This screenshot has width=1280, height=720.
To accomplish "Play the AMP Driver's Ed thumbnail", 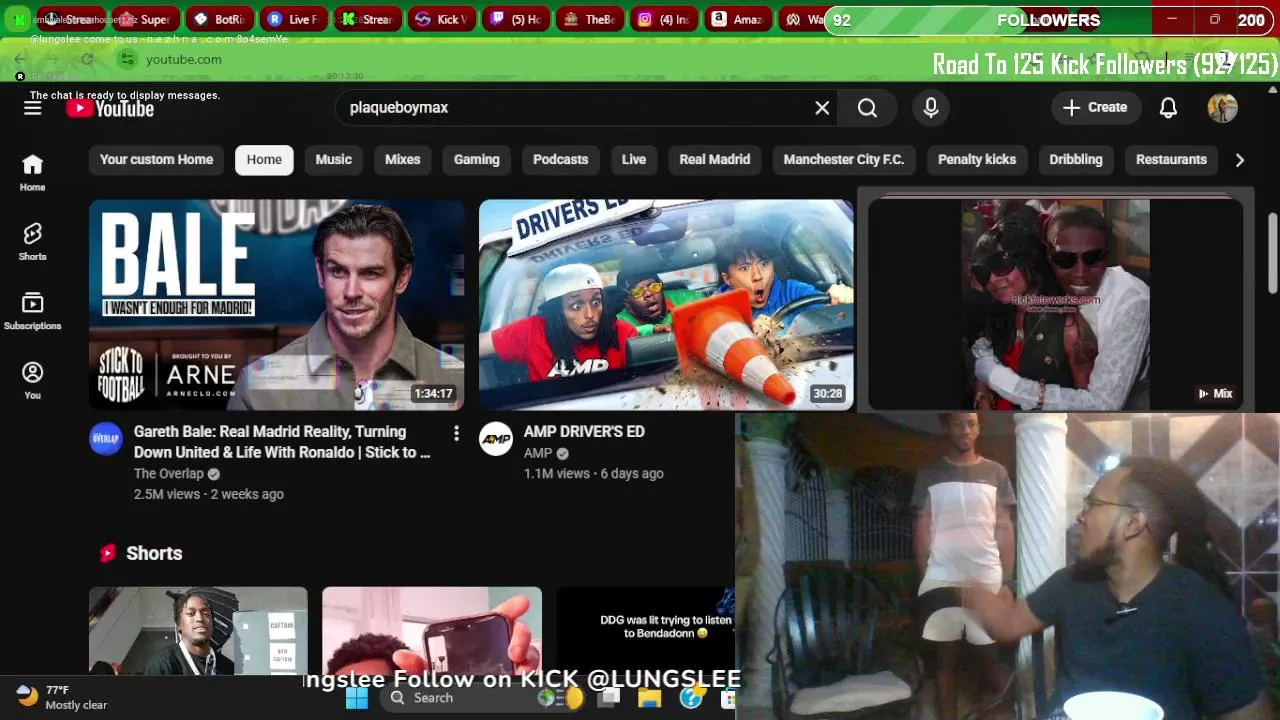I will pyautogui.click(x=667, y=305).
